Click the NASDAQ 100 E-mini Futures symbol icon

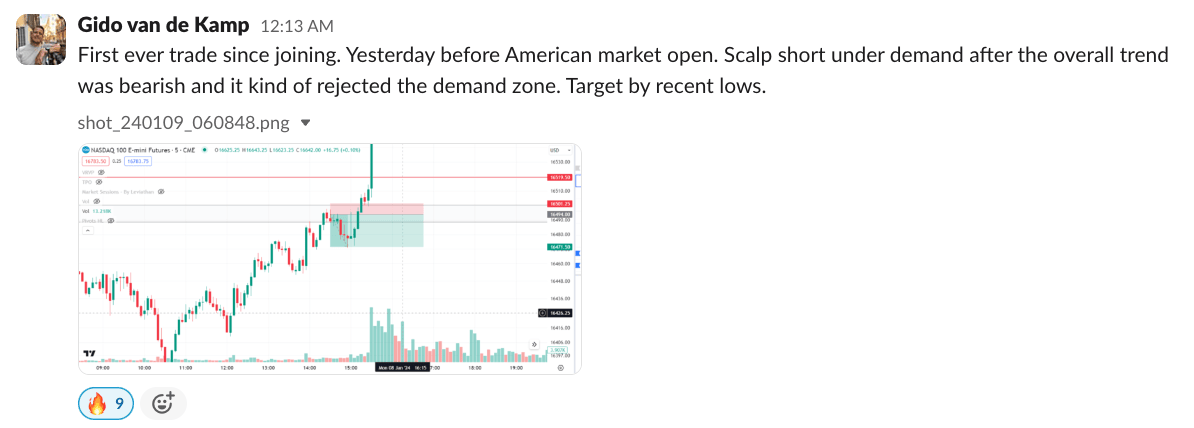click(85, 151)
